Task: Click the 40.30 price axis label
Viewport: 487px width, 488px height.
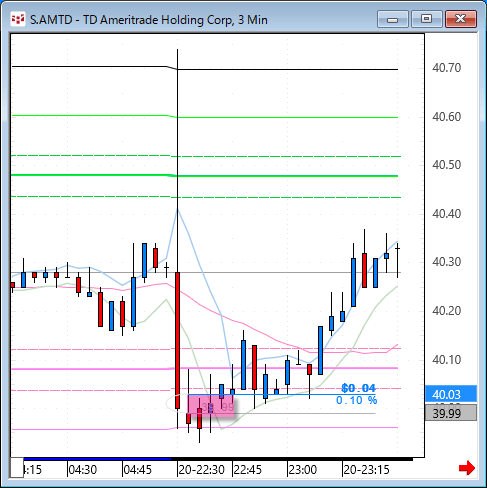Action: point(446,262)
